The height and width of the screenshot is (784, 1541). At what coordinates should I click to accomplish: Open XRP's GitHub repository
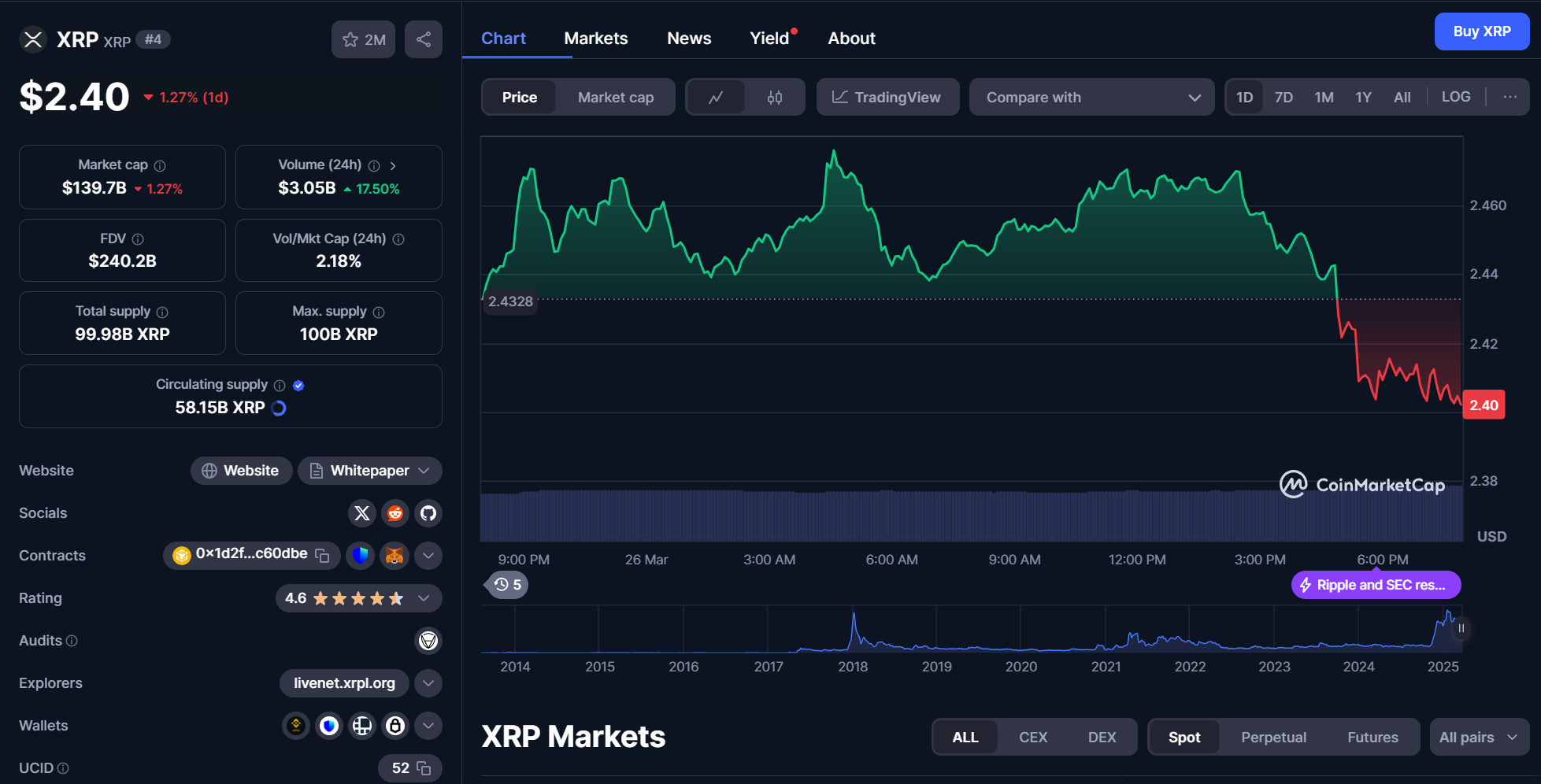pos(428,513)
